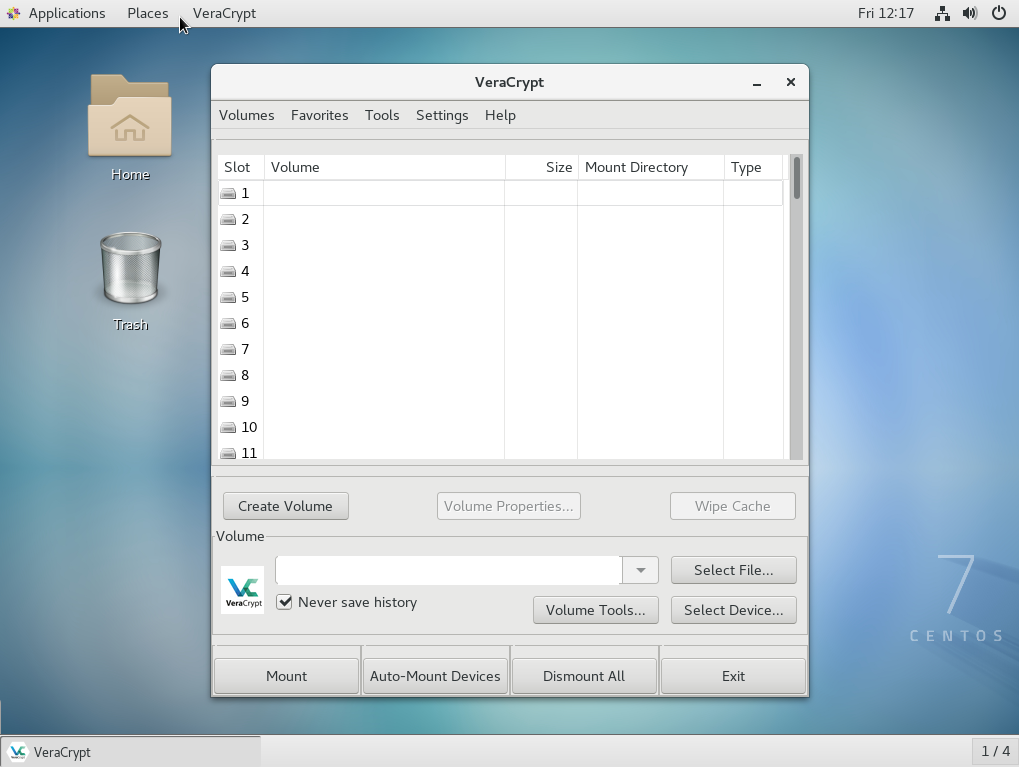Click the Mount Directory column header

(x=651, y=167)
